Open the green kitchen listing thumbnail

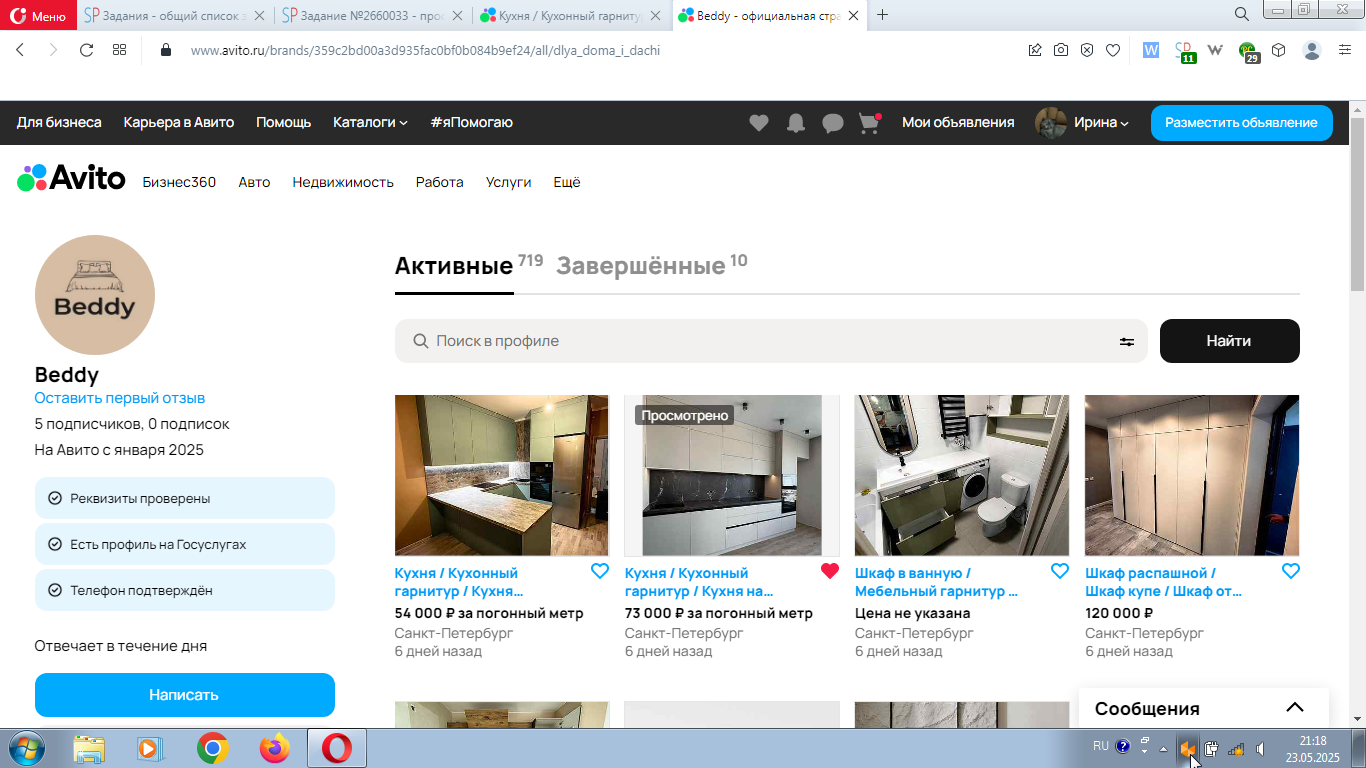501,475
